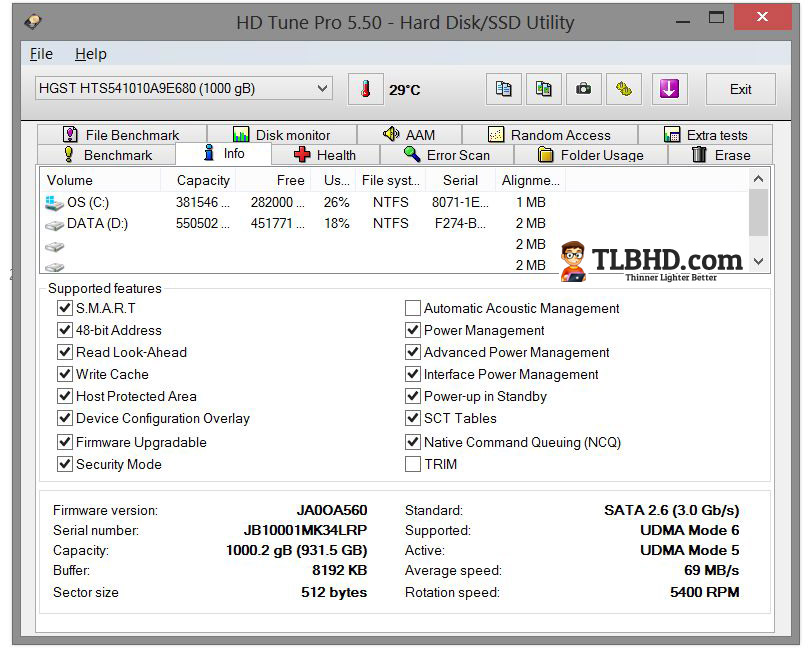Click the 8071-1E... serial cell
Viewport: 812px width, 656px height.
click(x=460, y=202)
